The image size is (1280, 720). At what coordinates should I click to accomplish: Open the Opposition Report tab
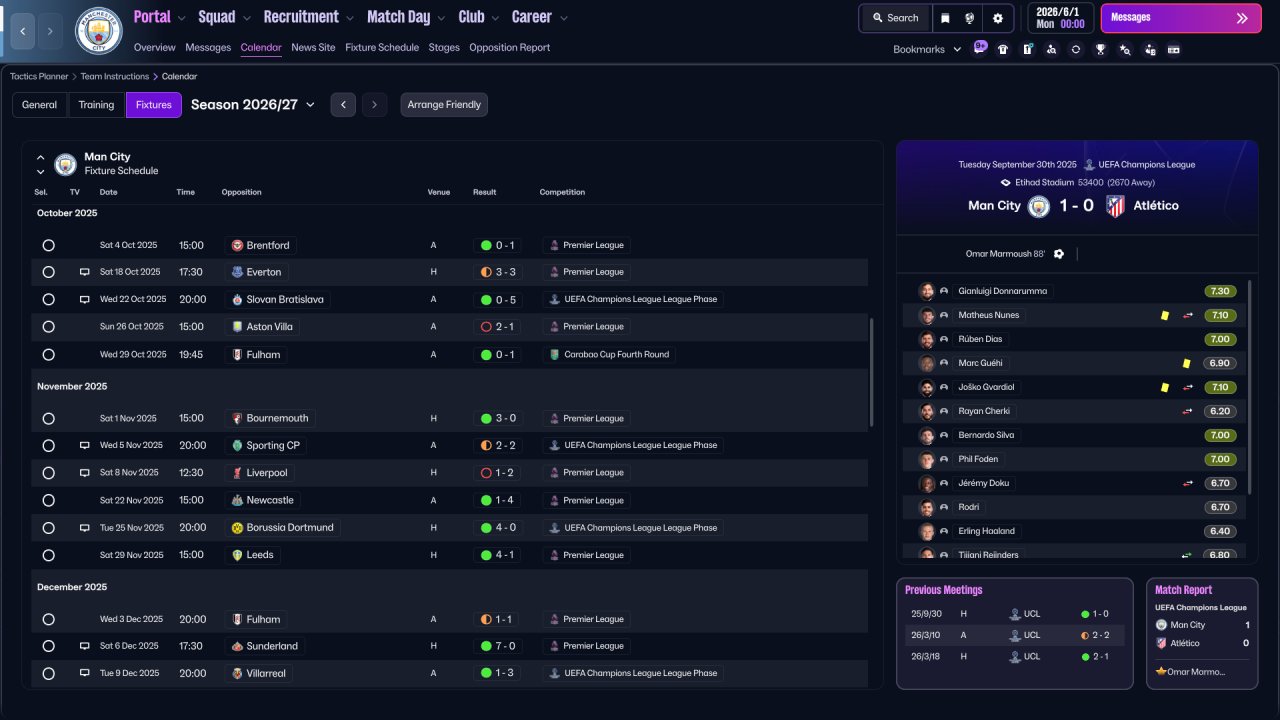[510, 48]
